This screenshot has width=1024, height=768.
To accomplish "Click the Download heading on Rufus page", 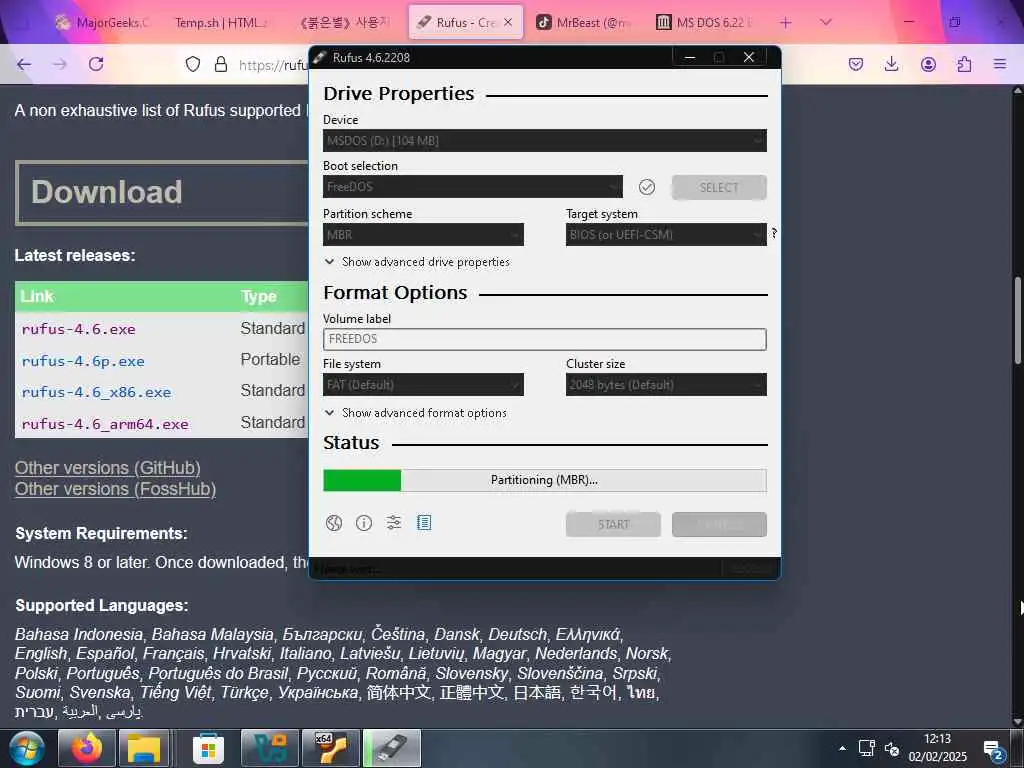I will click(106, 192).
